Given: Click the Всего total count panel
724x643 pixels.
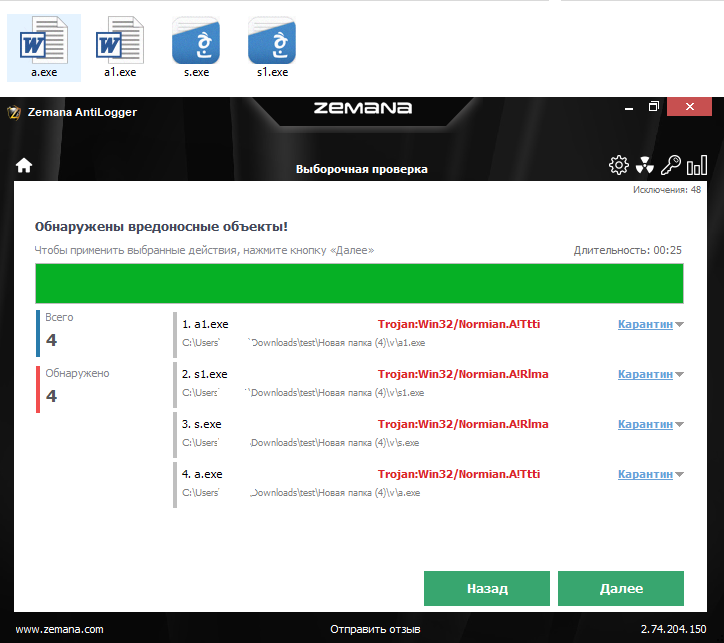Looking at the screenshot, I should [x=55, y=333].
